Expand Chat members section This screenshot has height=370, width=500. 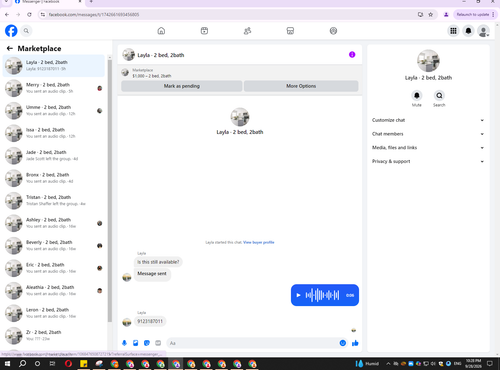(x=428, y=134)
